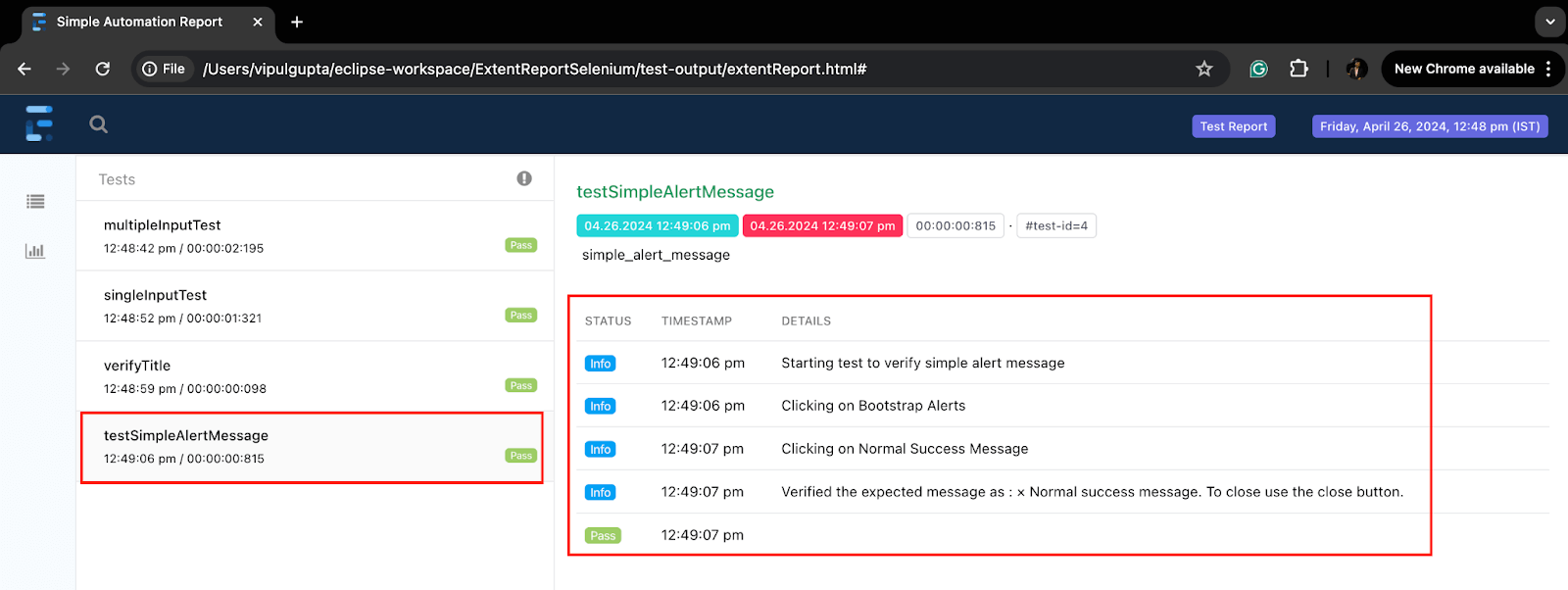Click the STATUS column header
Image resolution: width=1568 pixels, height=590 pixels.
point(608,320)
